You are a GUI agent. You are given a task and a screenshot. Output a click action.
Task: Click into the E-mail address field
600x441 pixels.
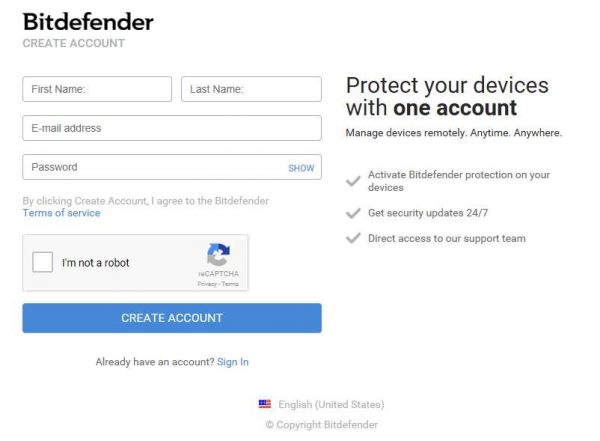pos(172,128)
